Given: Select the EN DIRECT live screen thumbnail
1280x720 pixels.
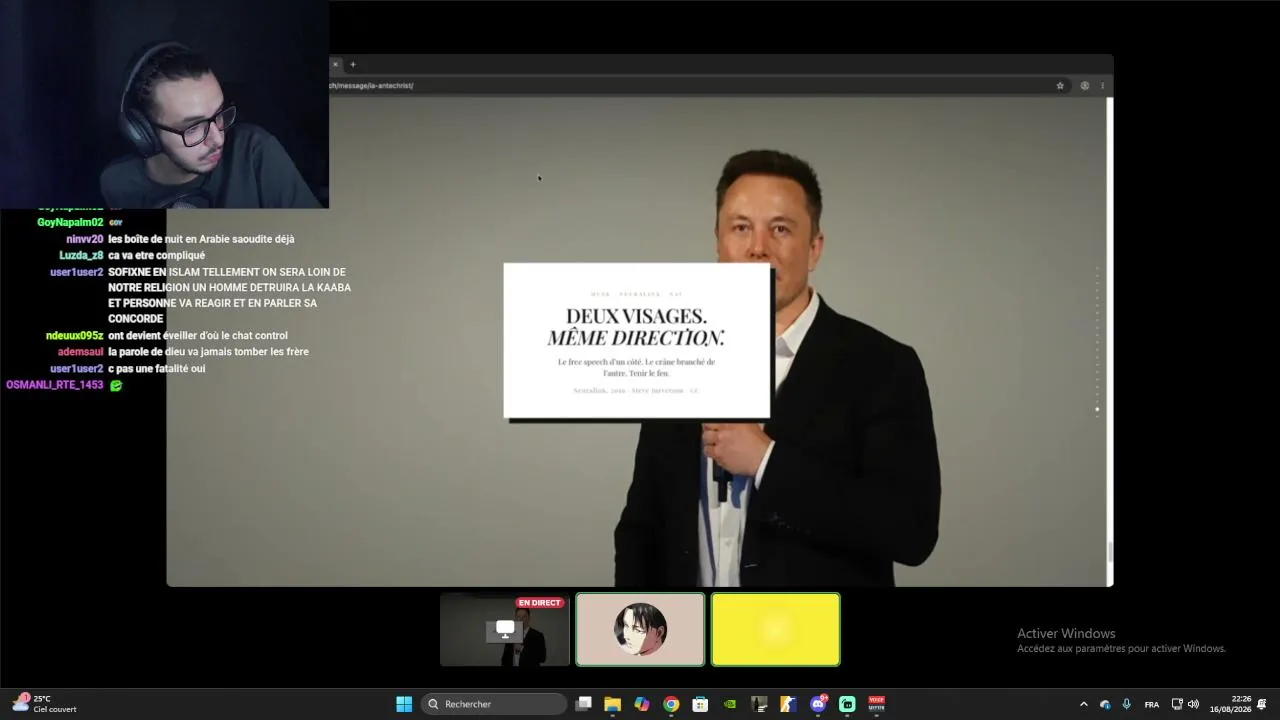Looking at the screenshot, I should 505,629.
